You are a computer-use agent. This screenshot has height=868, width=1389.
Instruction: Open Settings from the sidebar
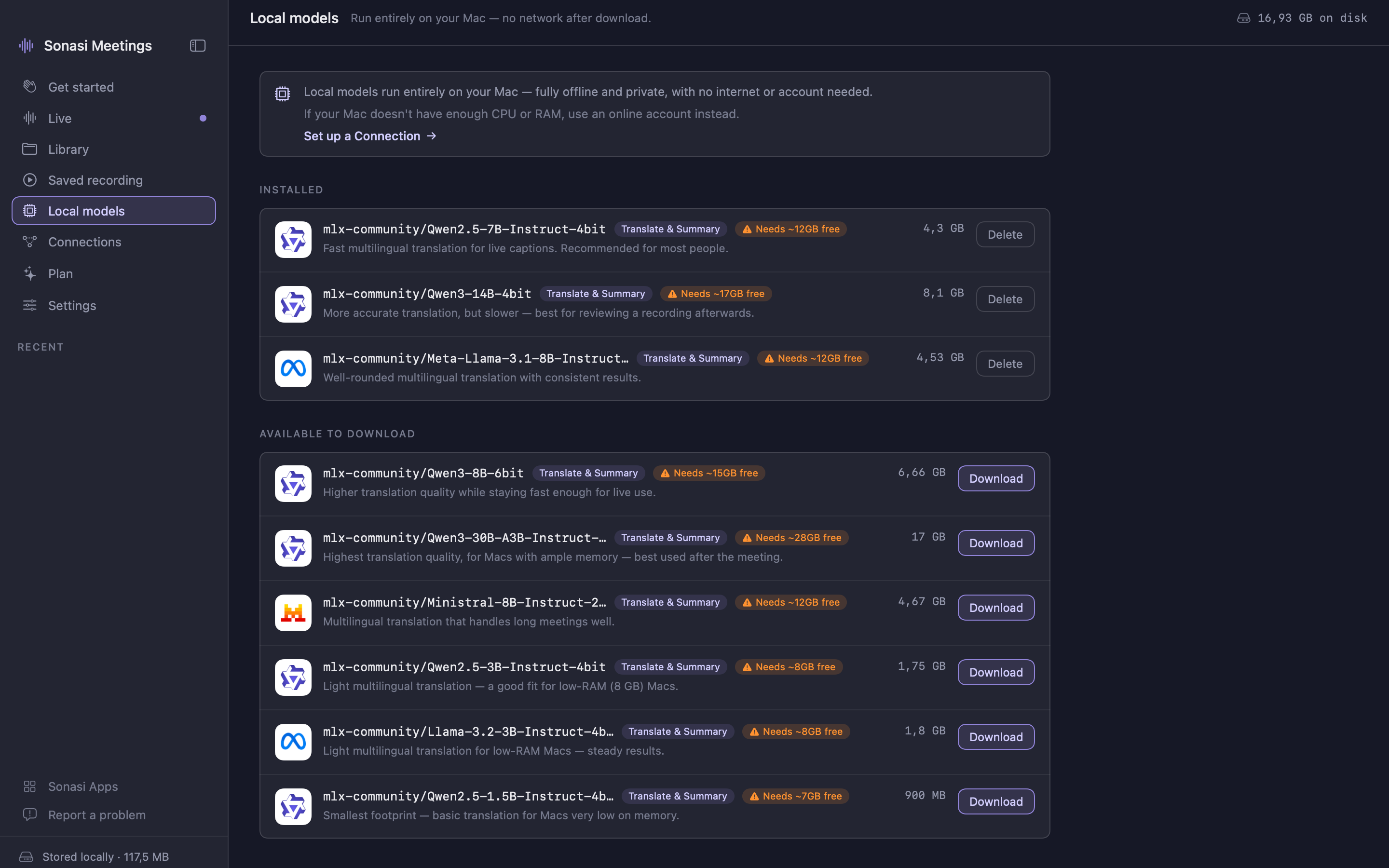[114, 305]
